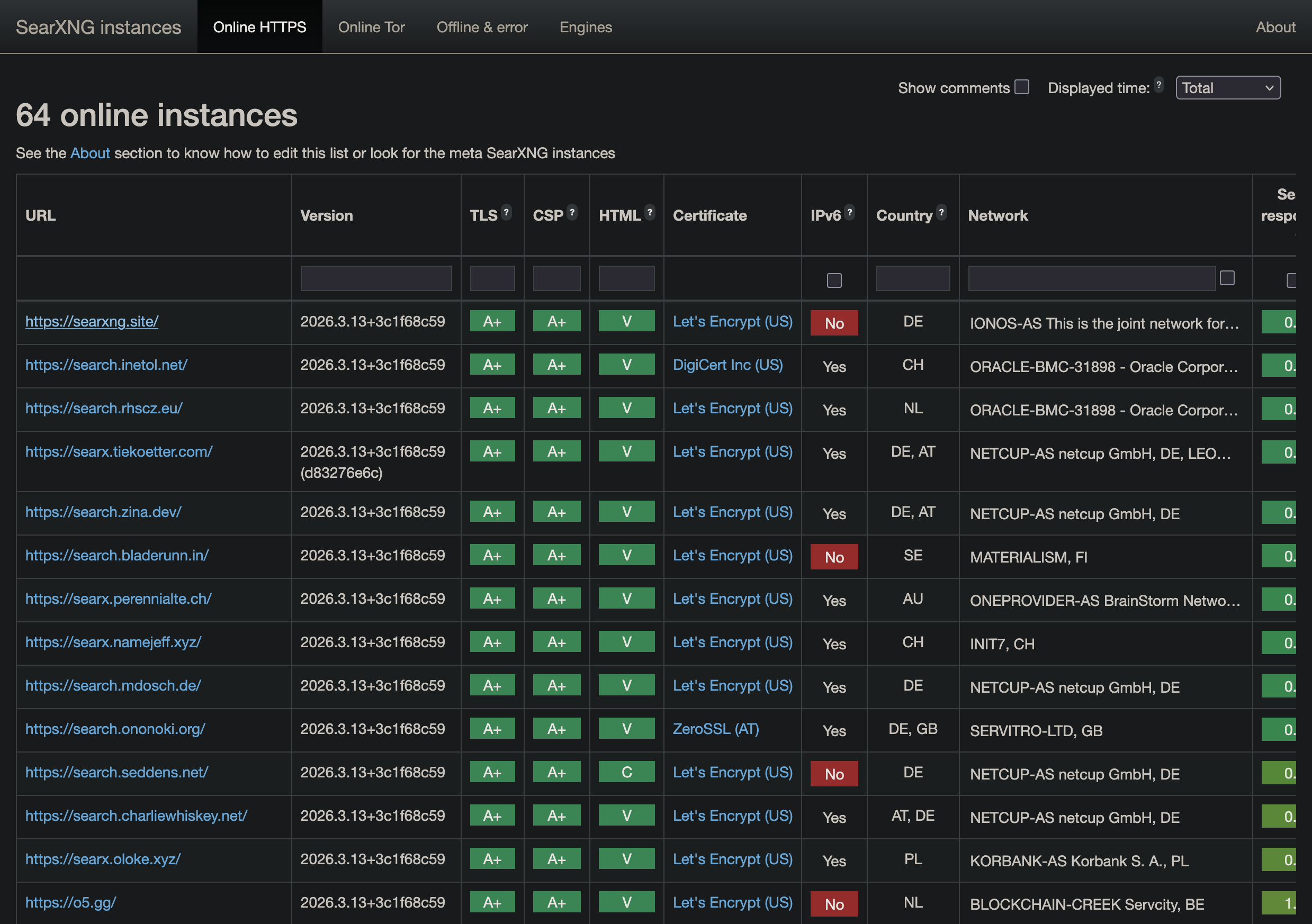Screen dimensions: 1312x924
Task: Open https://searx.tiekoetter.com/ link
Action: click(x=119, y=452)
